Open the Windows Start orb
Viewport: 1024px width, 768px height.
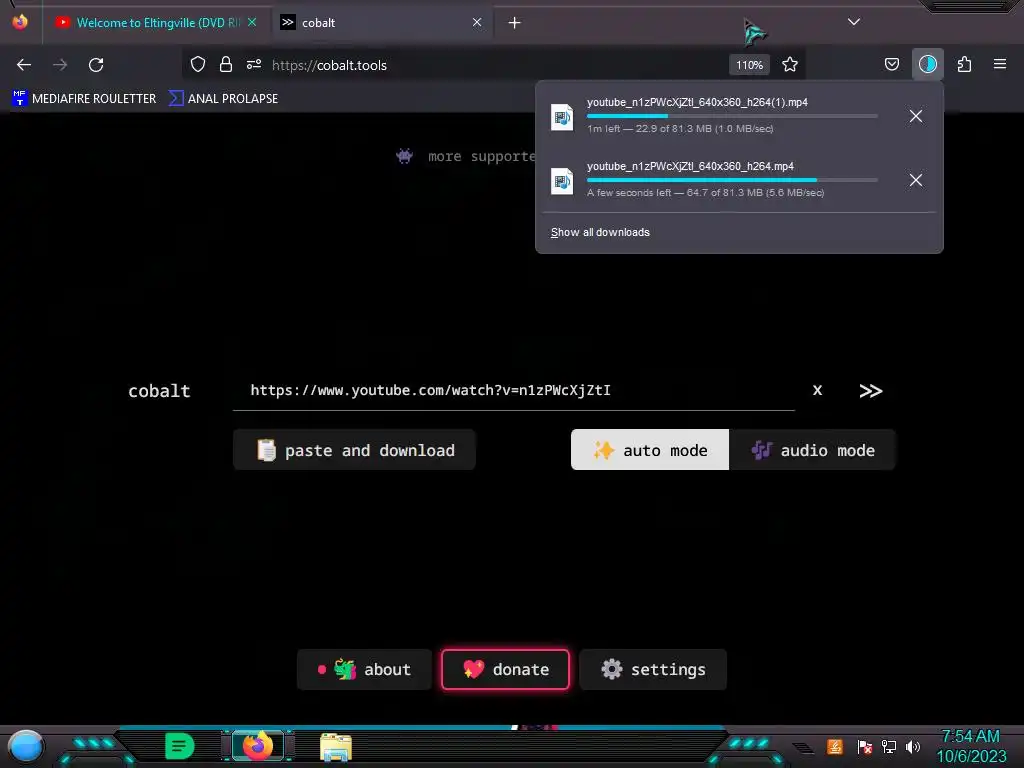click(26, 746)
